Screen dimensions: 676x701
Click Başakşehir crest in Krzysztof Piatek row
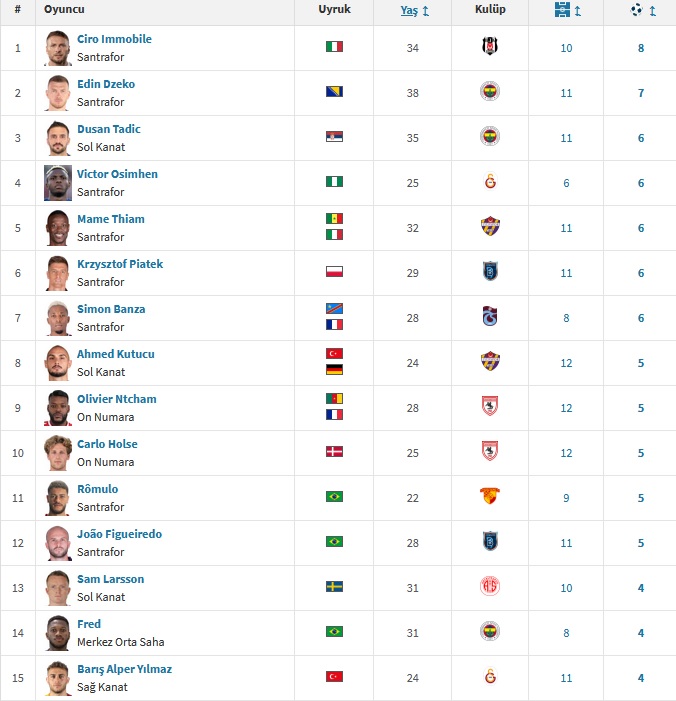coord(490,271)
